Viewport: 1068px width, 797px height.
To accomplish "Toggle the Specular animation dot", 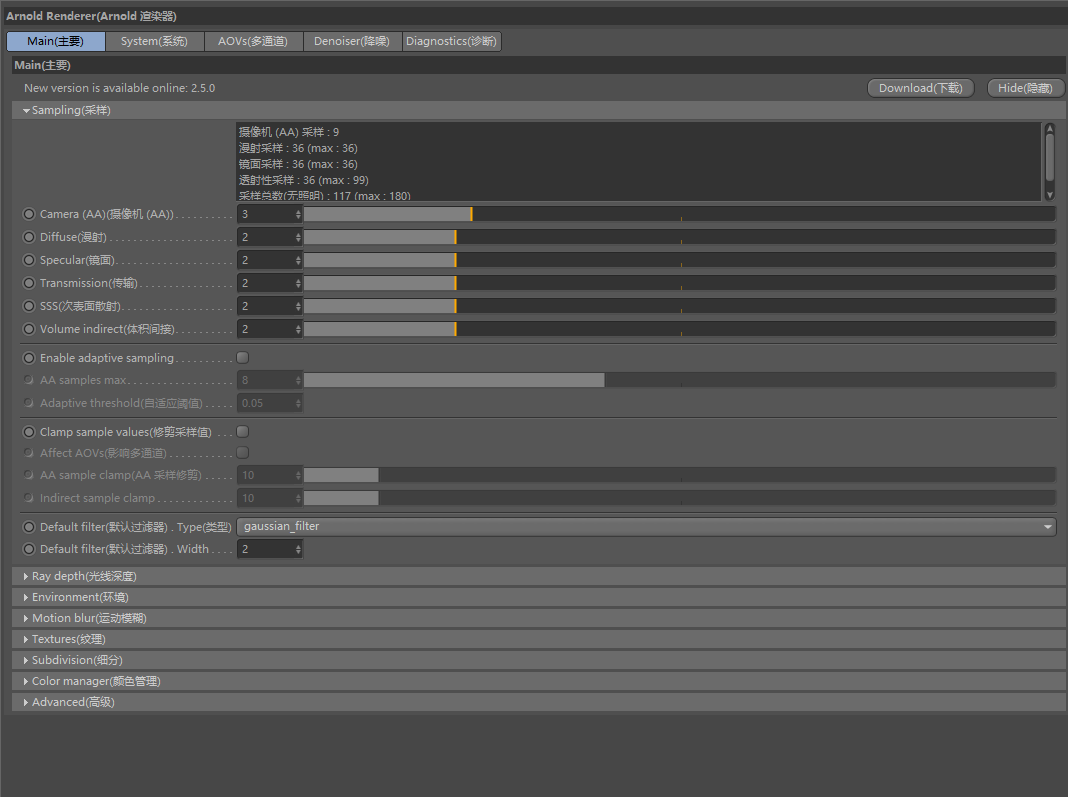I will (29, 260).
